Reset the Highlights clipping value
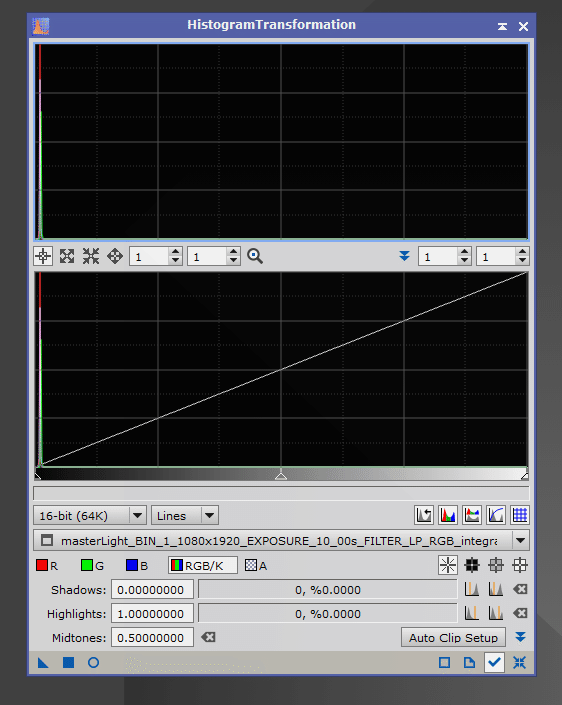Screen dimensions: 562x705 [520, 613]
